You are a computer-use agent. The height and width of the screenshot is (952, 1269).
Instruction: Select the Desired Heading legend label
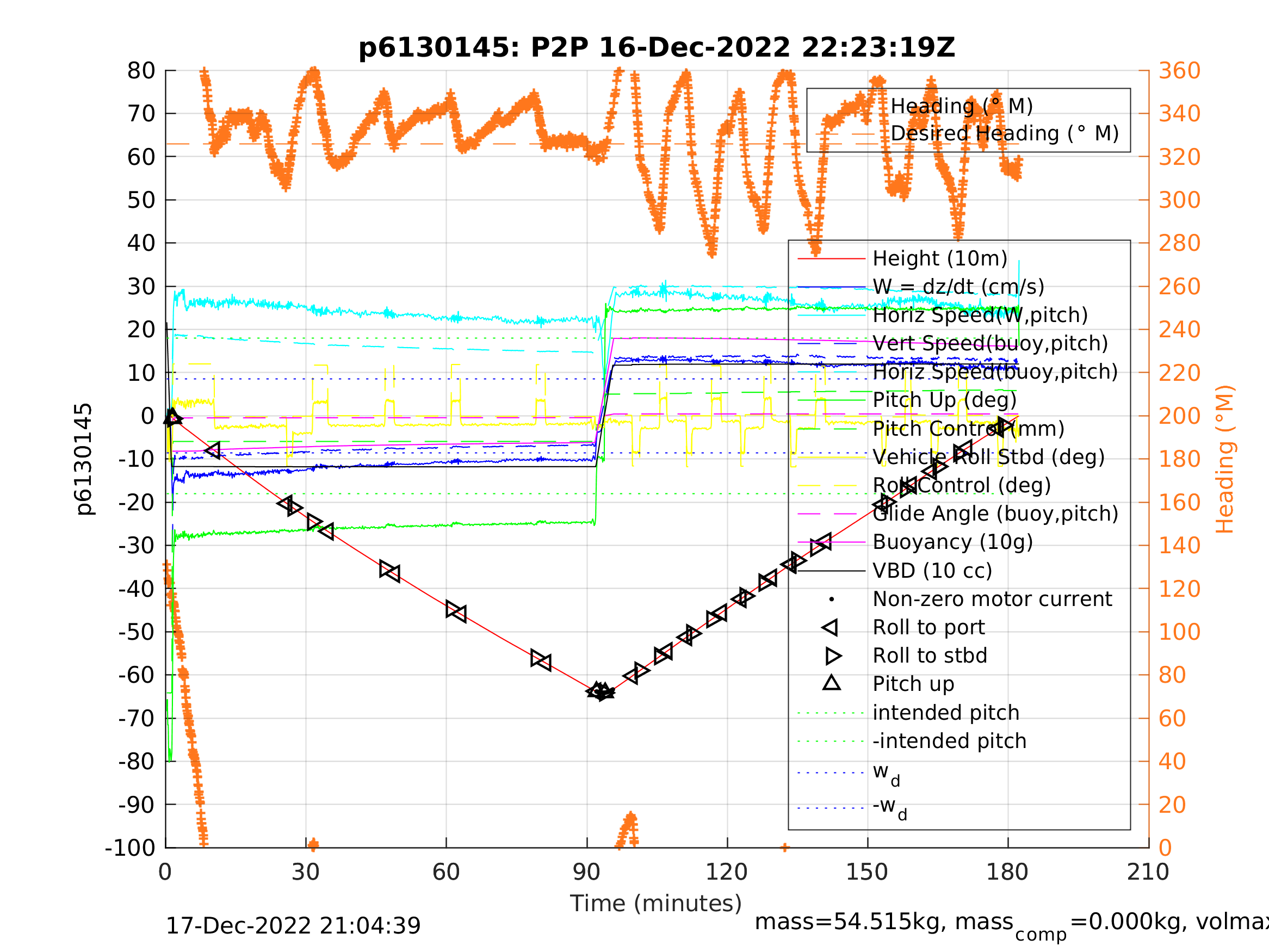click(1004, 134)
